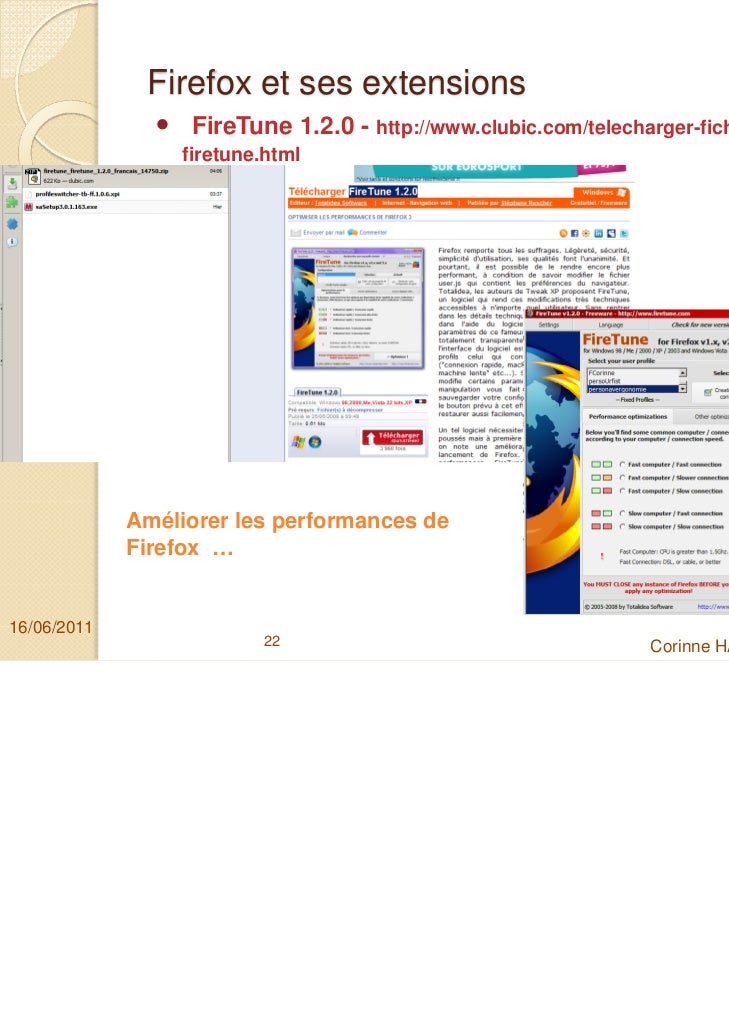Open the Settings menu in FireTune

point(548,325)
